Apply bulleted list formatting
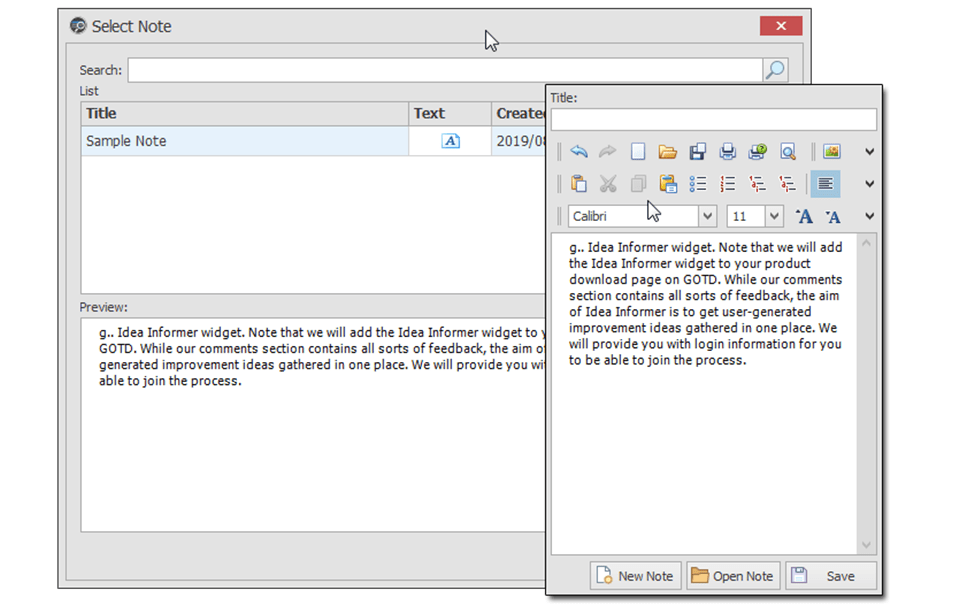Image resolution: width=972 pixels, height=605 pixels. 697,183
